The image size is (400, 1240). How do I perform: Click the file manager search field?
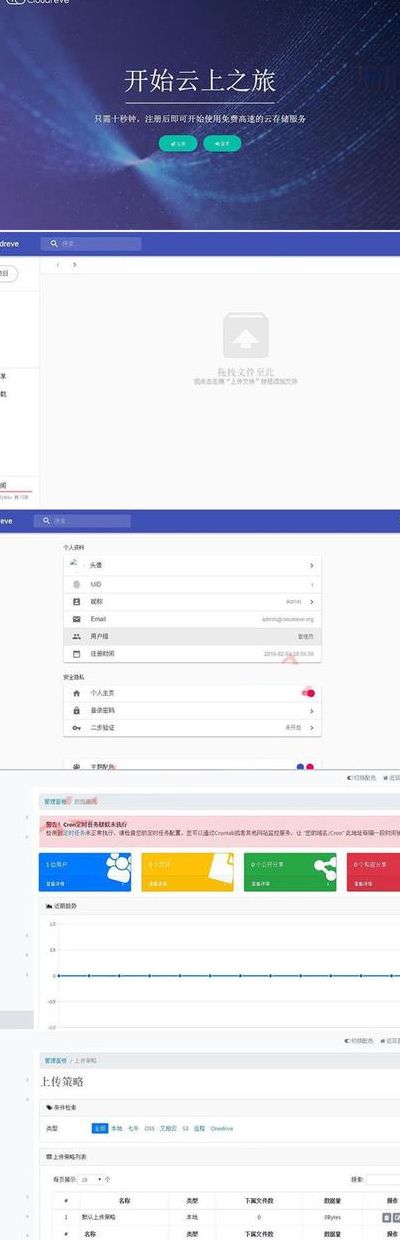[x=91, y=243]
